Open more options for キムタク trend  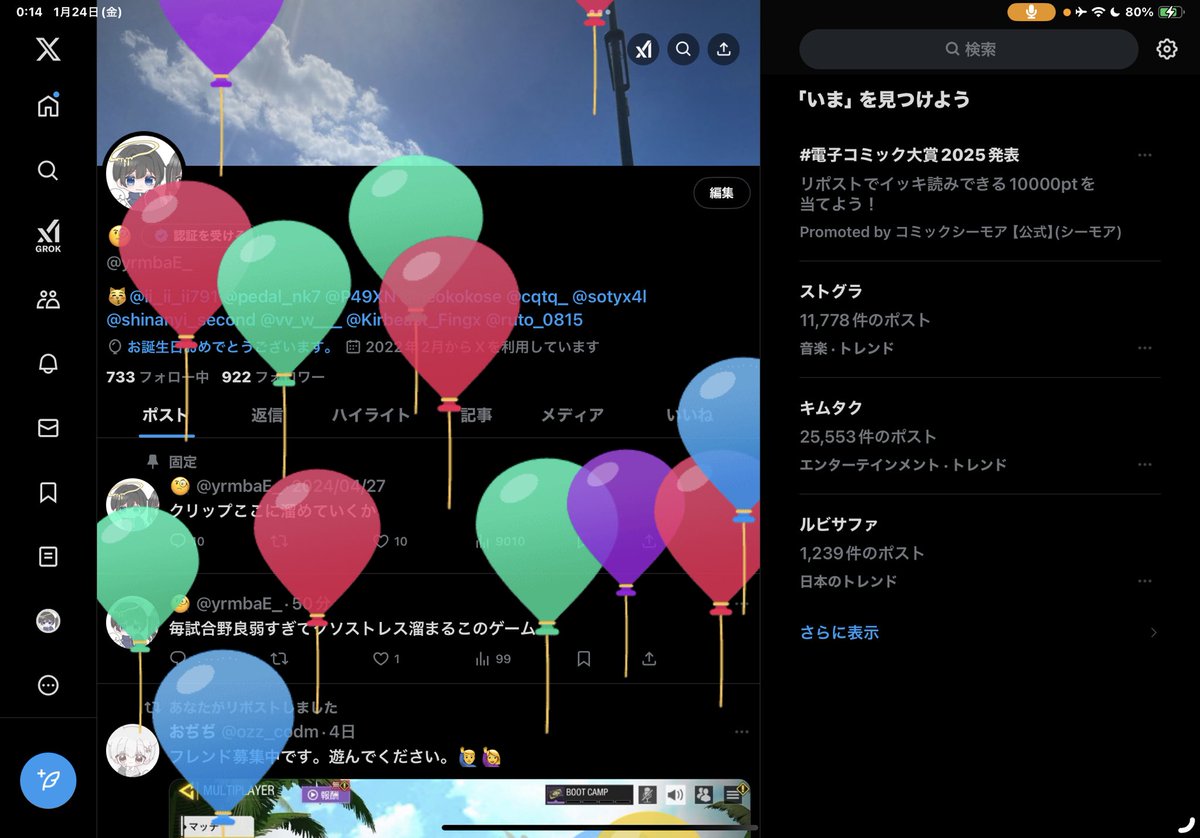pyautogui.click(x=1145, y=464)
